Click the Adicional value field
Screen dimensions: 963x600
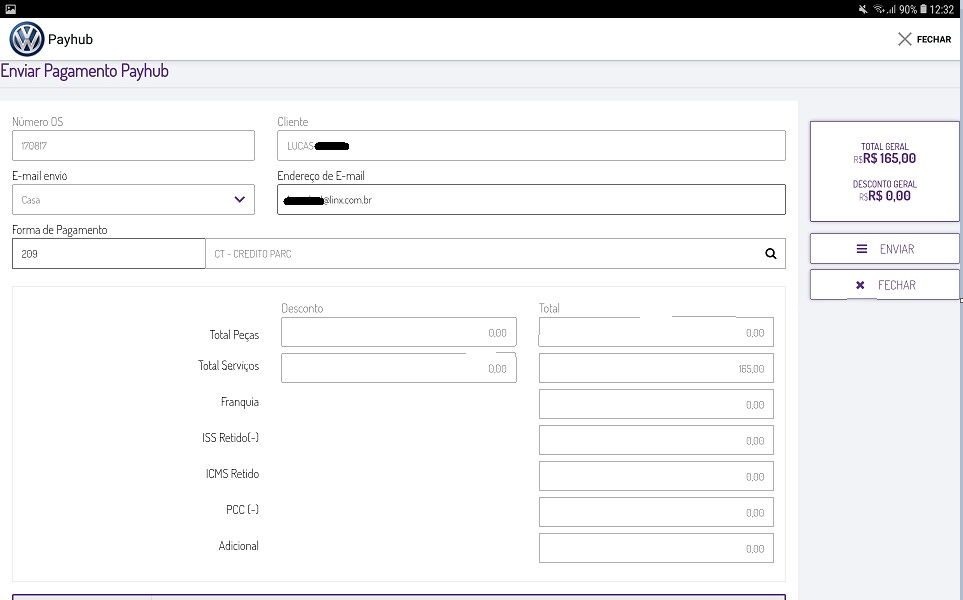coord(656,548)
